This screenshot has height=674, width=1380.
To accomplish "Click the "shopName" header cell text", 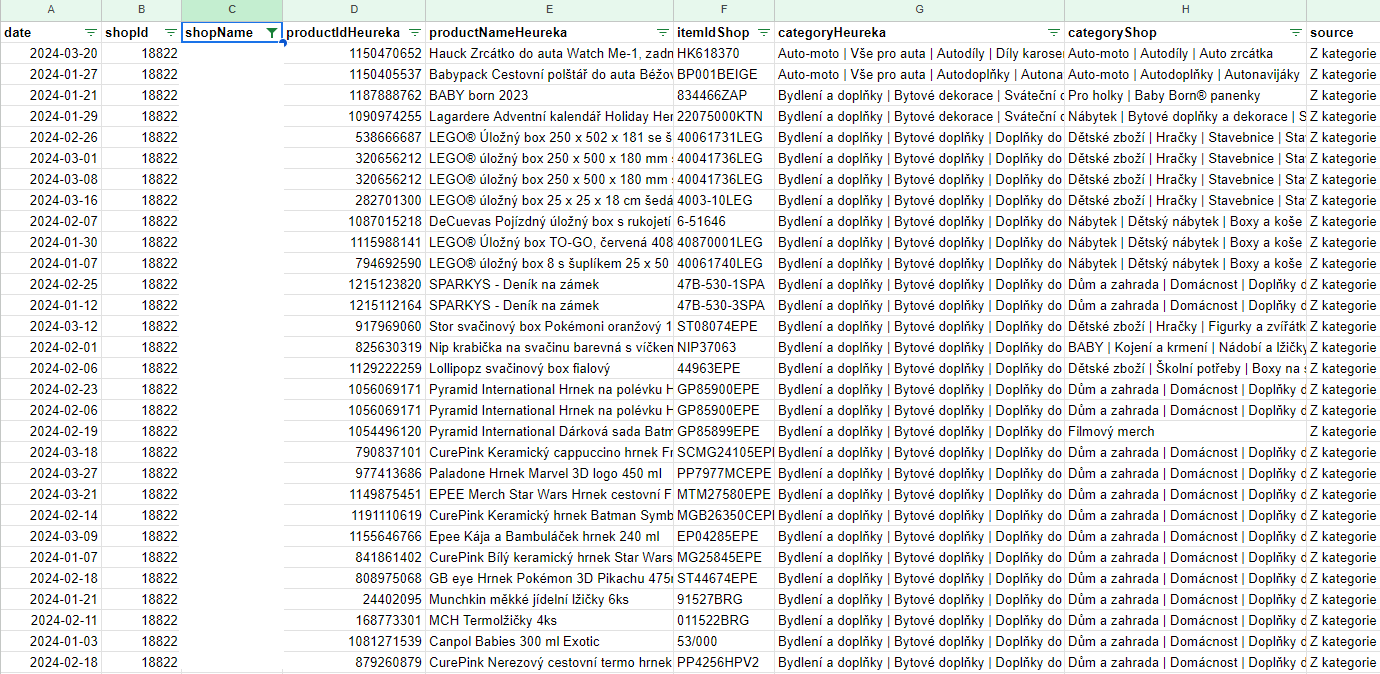I will tap(219, 33).
